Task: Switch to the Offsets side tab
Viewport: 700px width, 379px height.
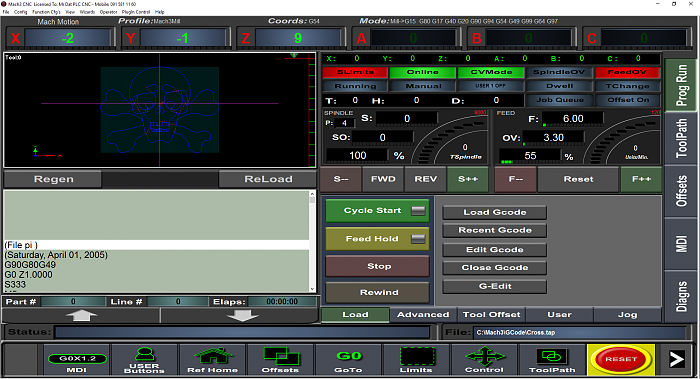Action: pyautogui.click(x=681, y=191)
